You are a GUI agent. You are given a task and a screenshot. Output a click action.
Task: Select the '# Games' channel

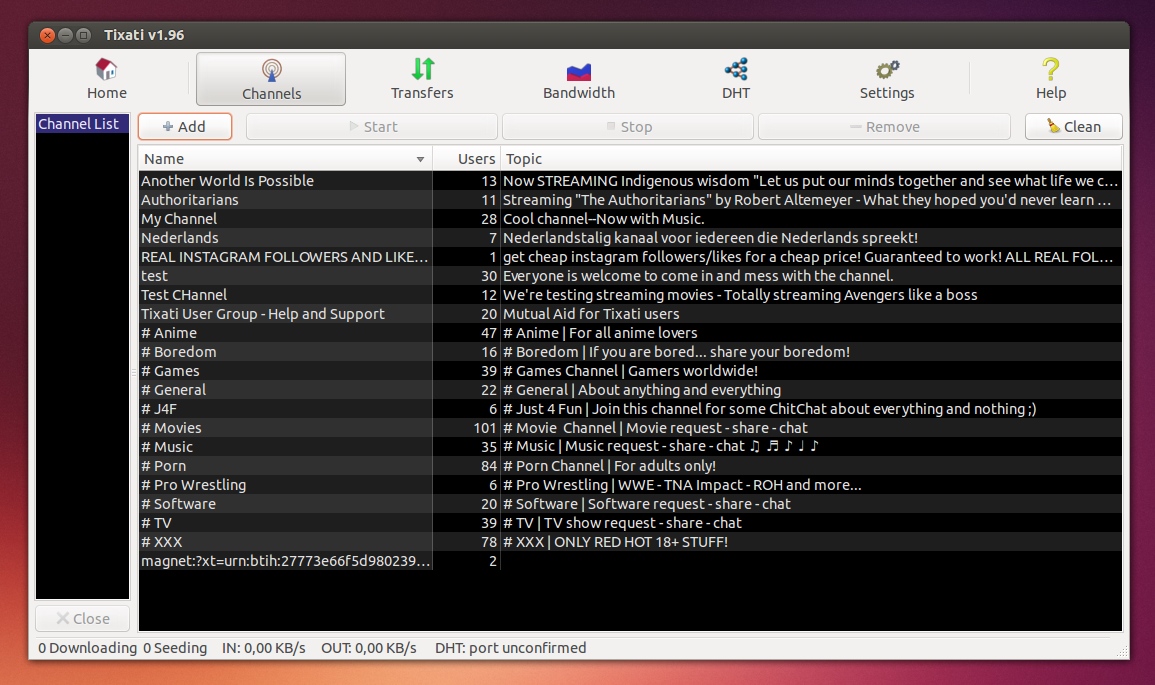630,370
